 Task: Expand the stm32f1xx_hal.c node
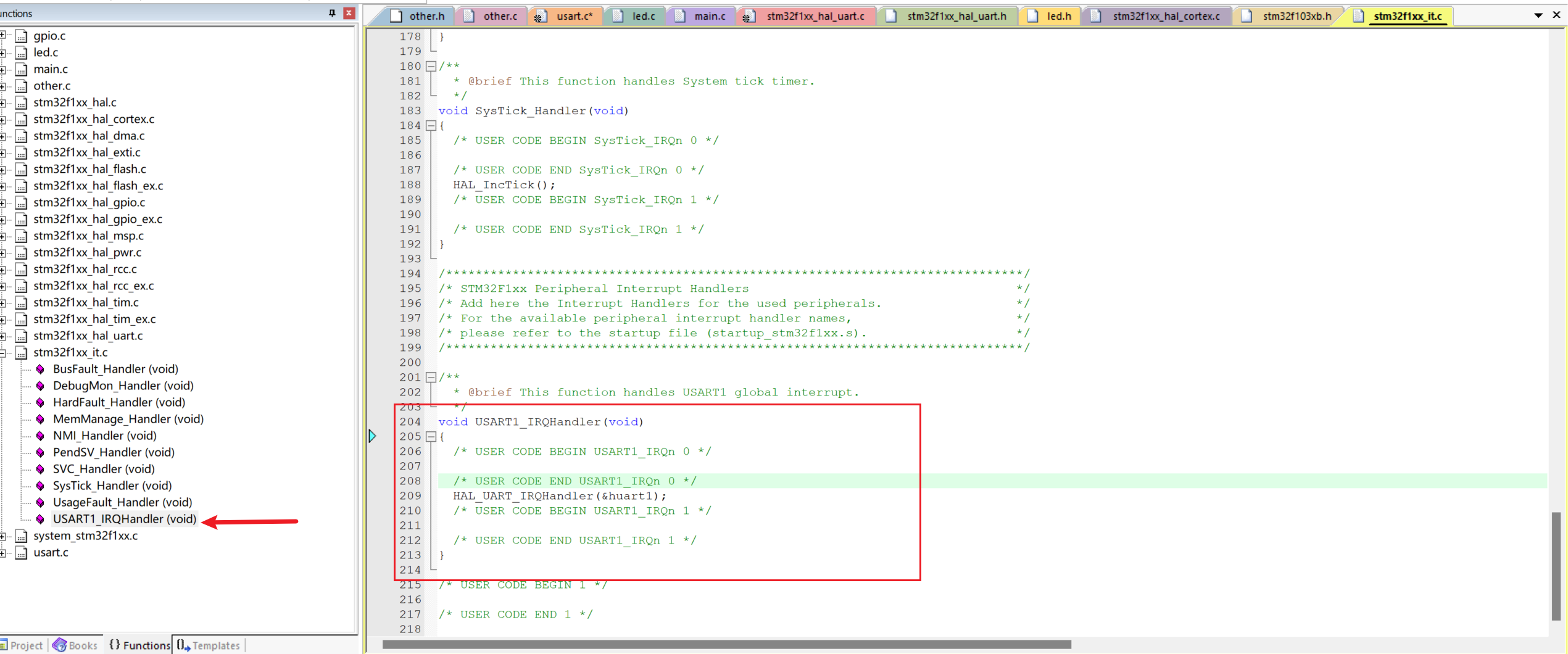pyautogui.click(x=2, y=102)
